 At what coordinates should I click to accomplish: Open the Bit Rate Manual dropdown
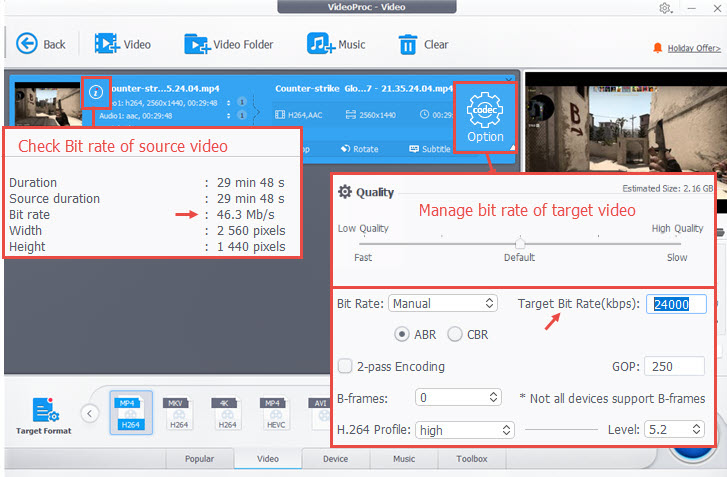(443, 304)
